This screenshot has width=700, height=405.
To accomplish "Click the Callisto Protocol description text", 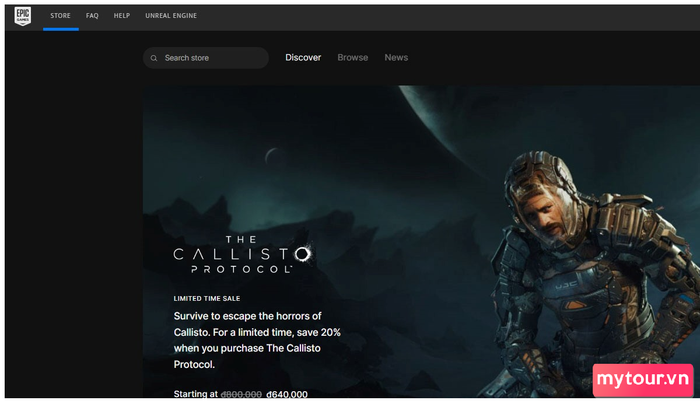I will (x=257, y=340).
